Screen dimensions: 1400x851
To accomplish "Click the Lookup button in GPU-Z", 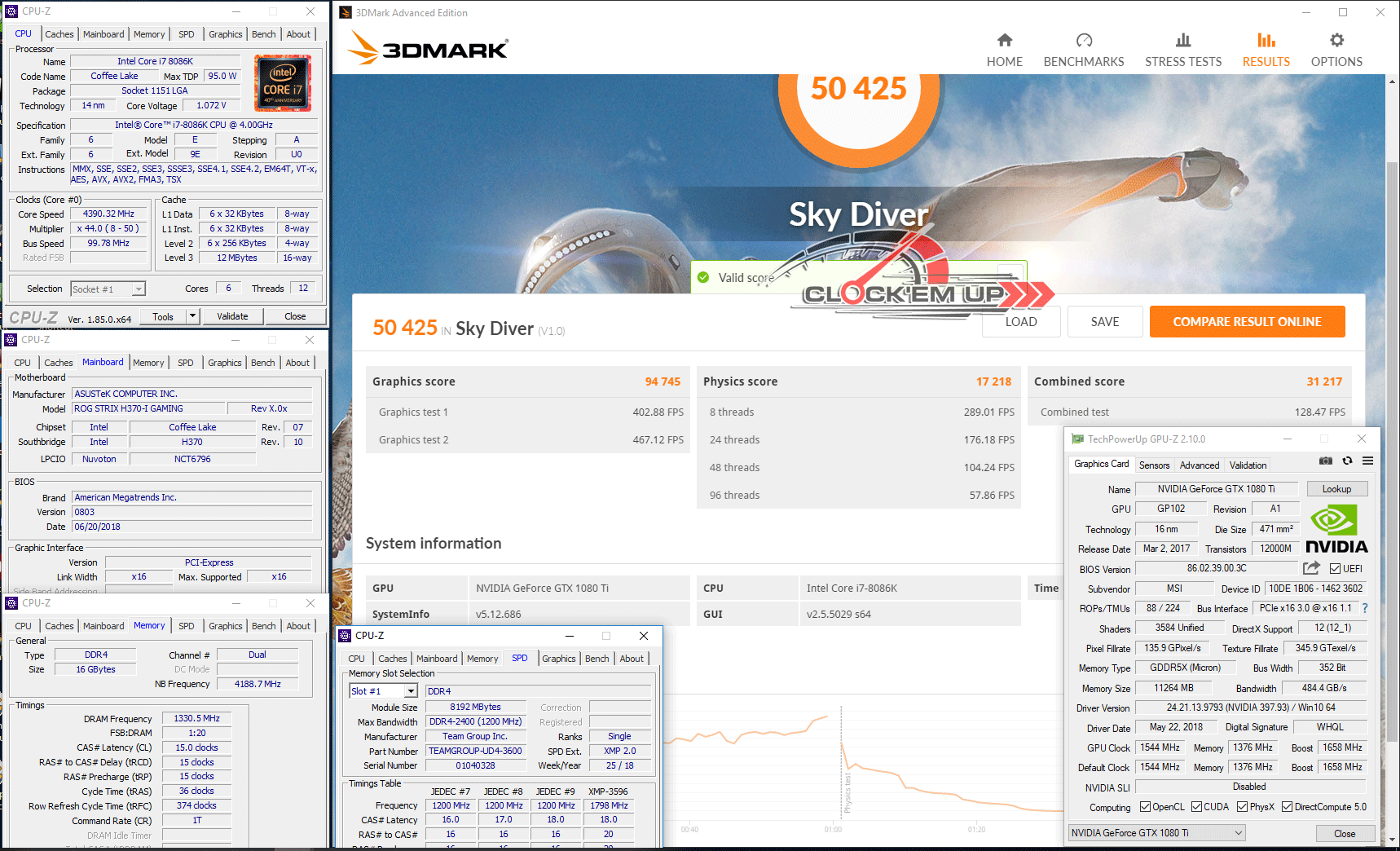I will click(1336, 489).
